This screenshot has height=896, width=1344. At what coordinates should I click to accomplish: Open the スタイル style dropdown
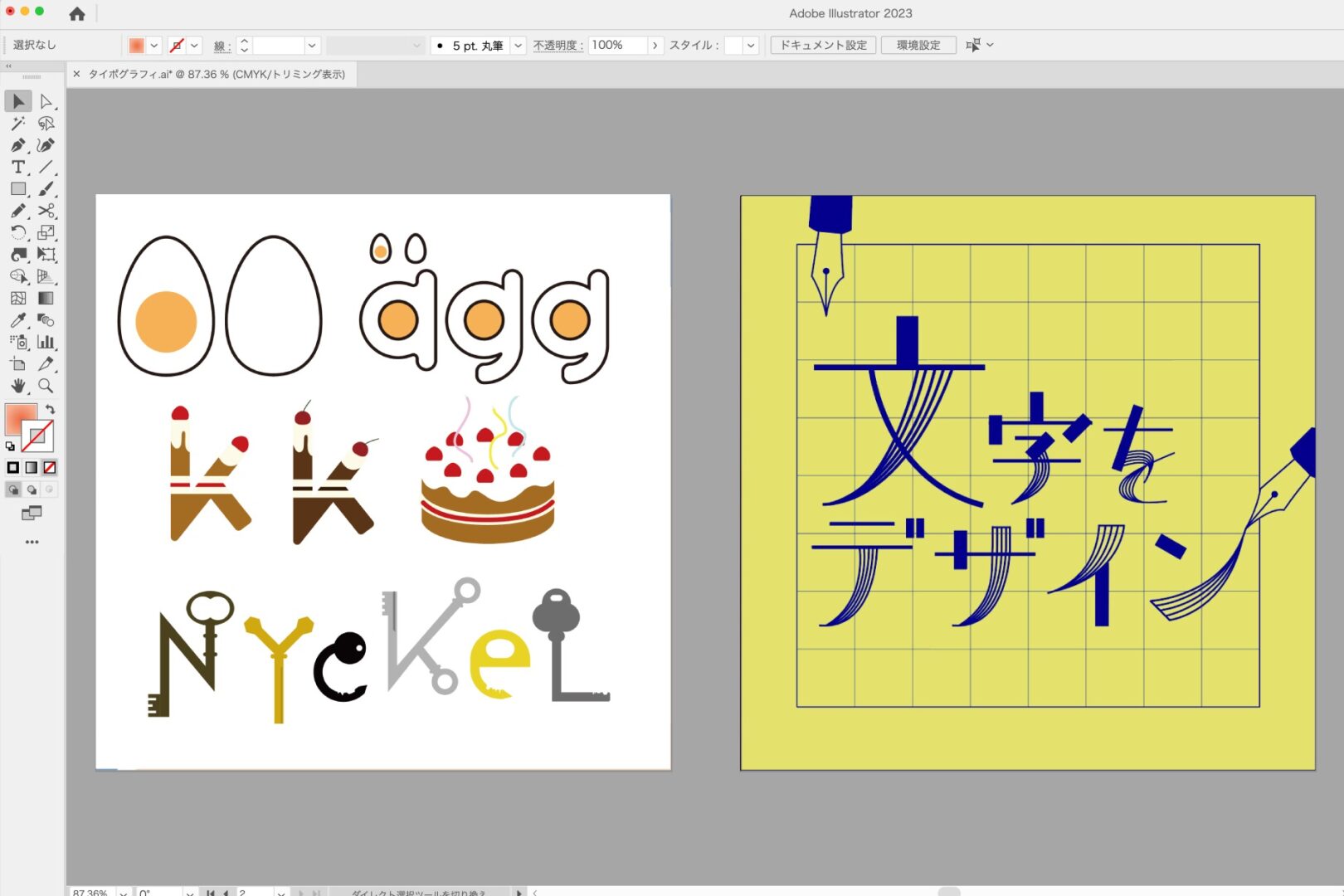pos(750,46)
